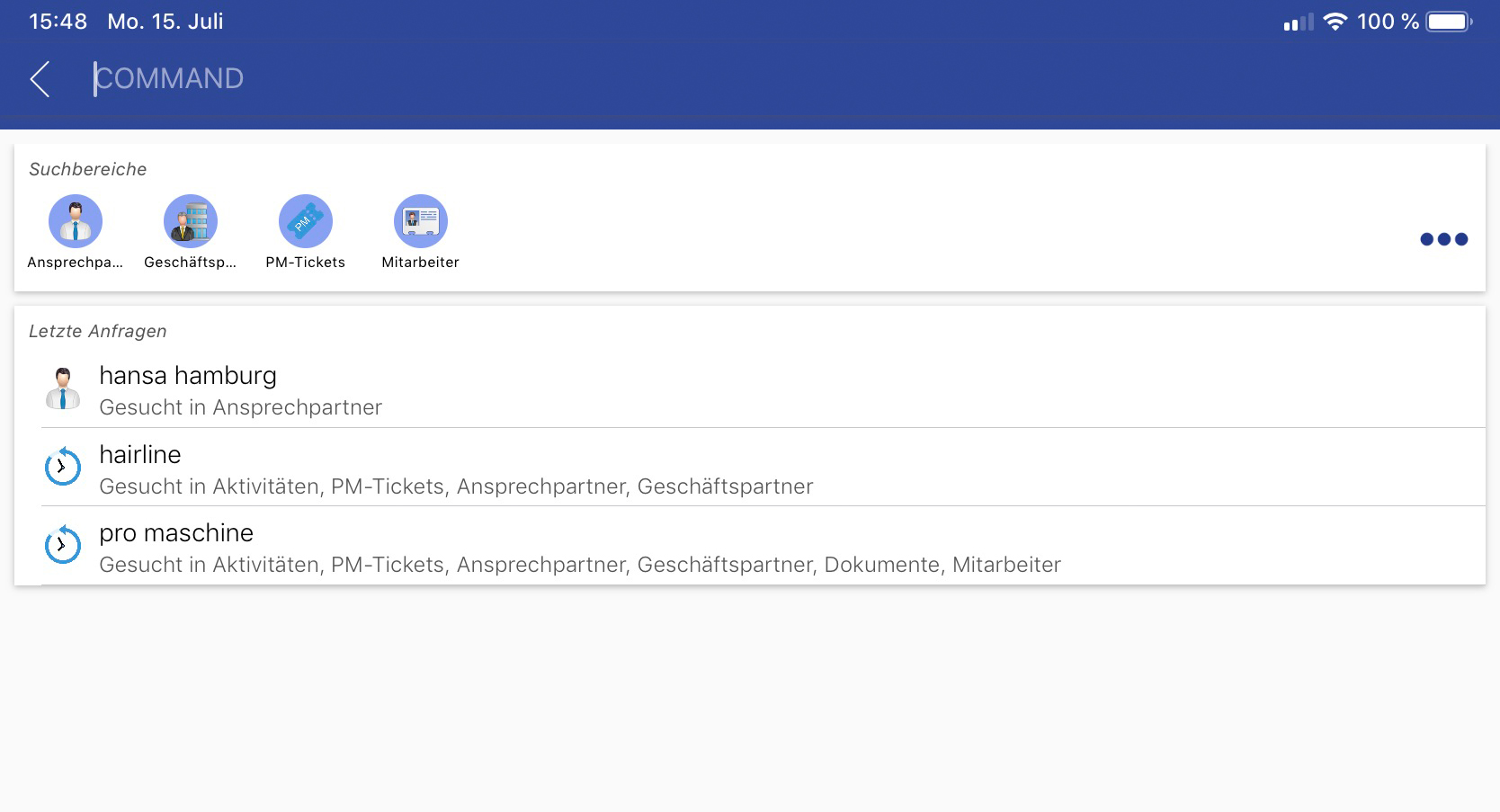Select the Ansprechpartner search area icon
1500x812 pixels.
click(76, 221)
